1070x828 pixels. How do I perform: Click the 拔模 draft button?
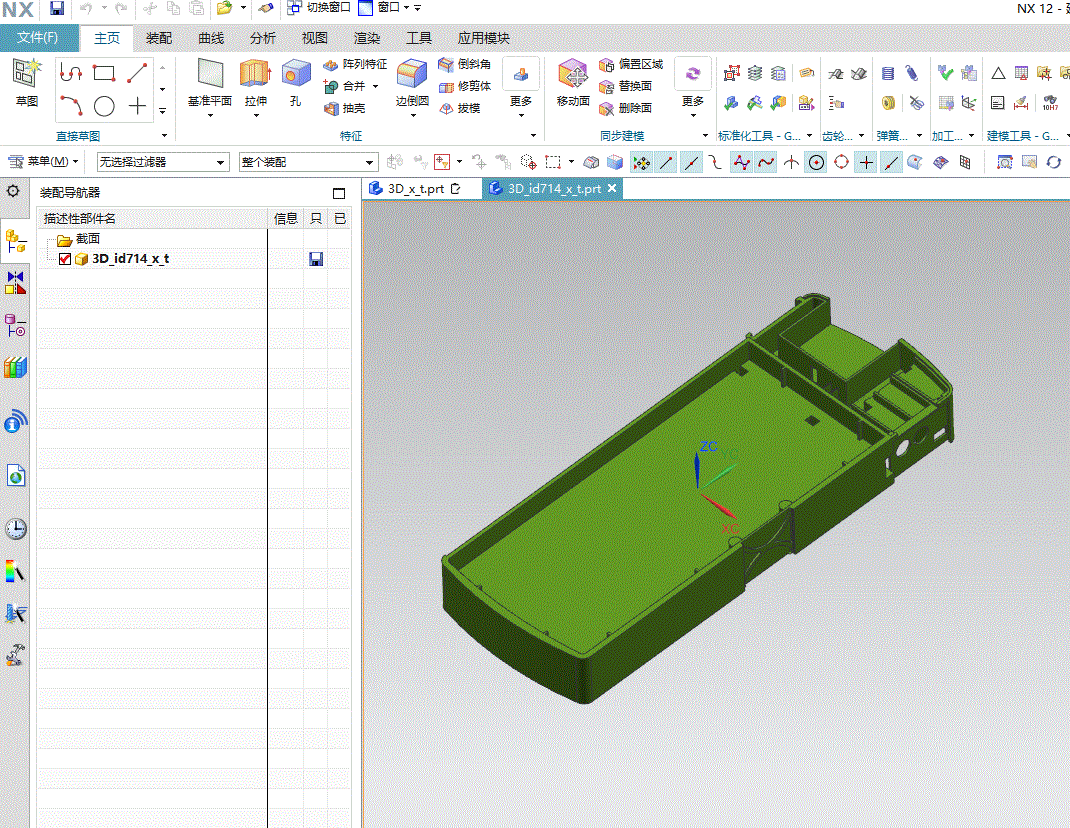coord(459,108)
